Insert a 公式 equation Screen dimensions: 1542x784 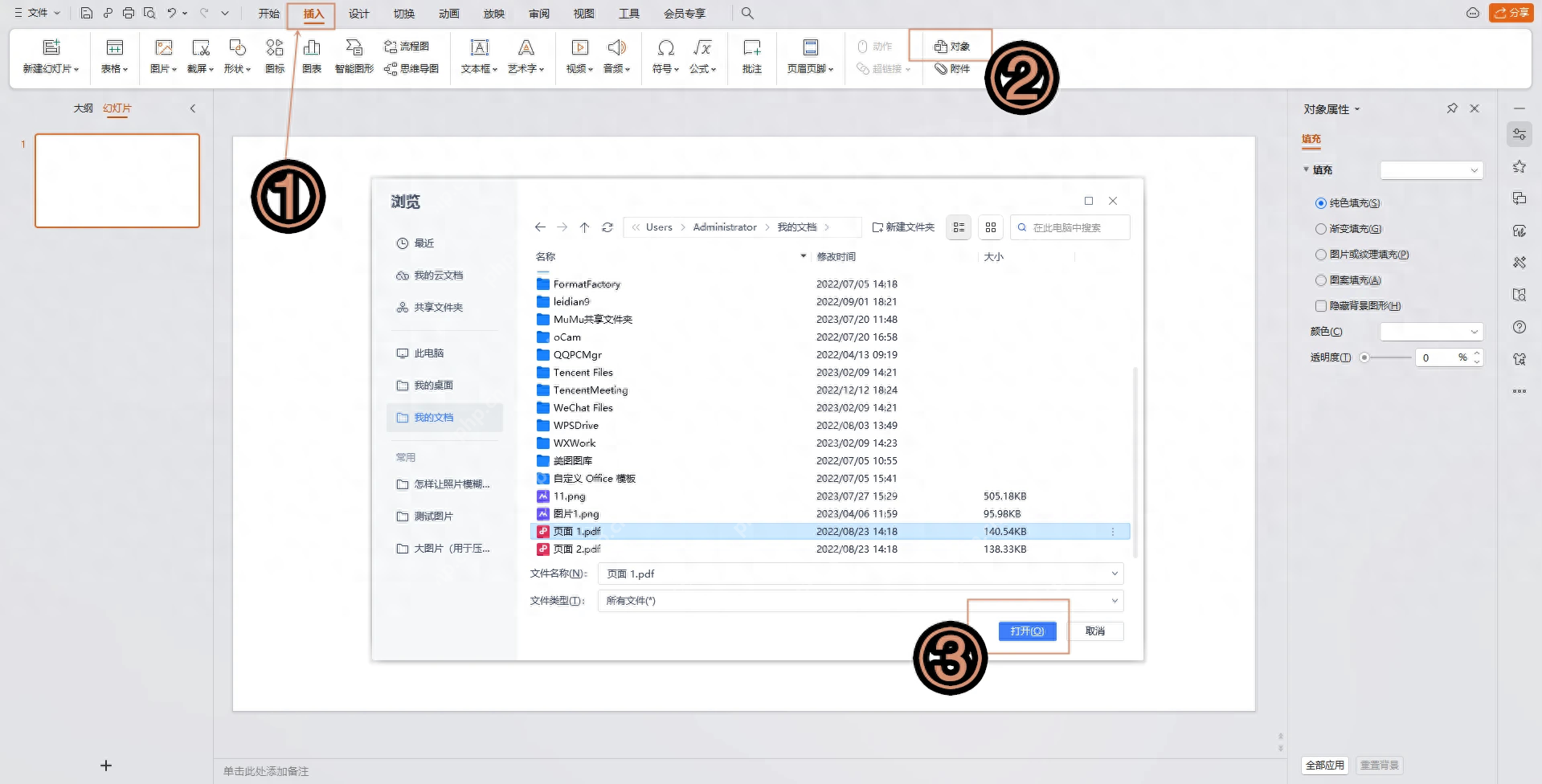pyautogui.click(x=701, y=56)
